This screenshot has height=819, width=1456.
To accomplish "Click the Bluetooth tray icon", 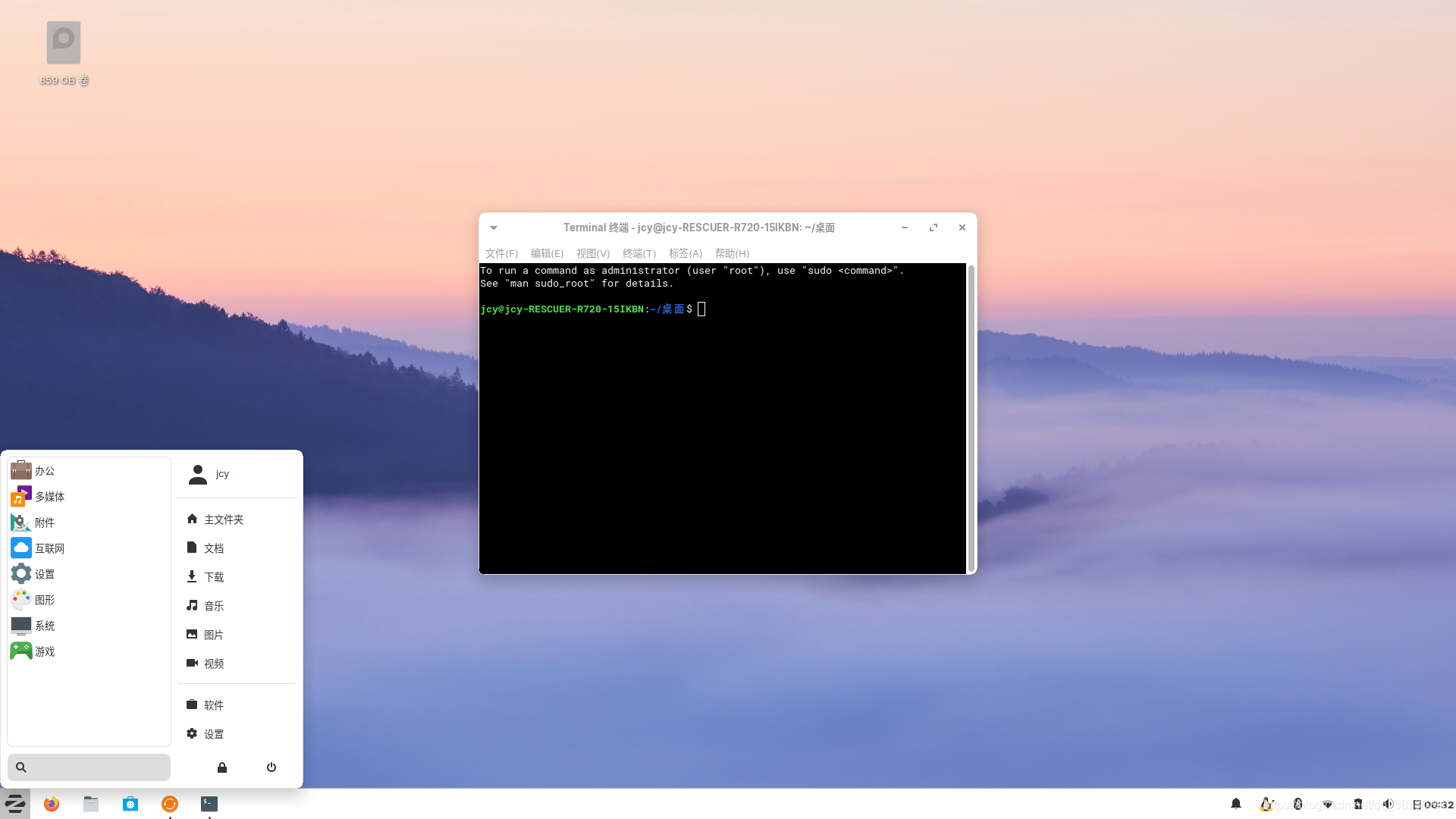I will [1298, 804].
